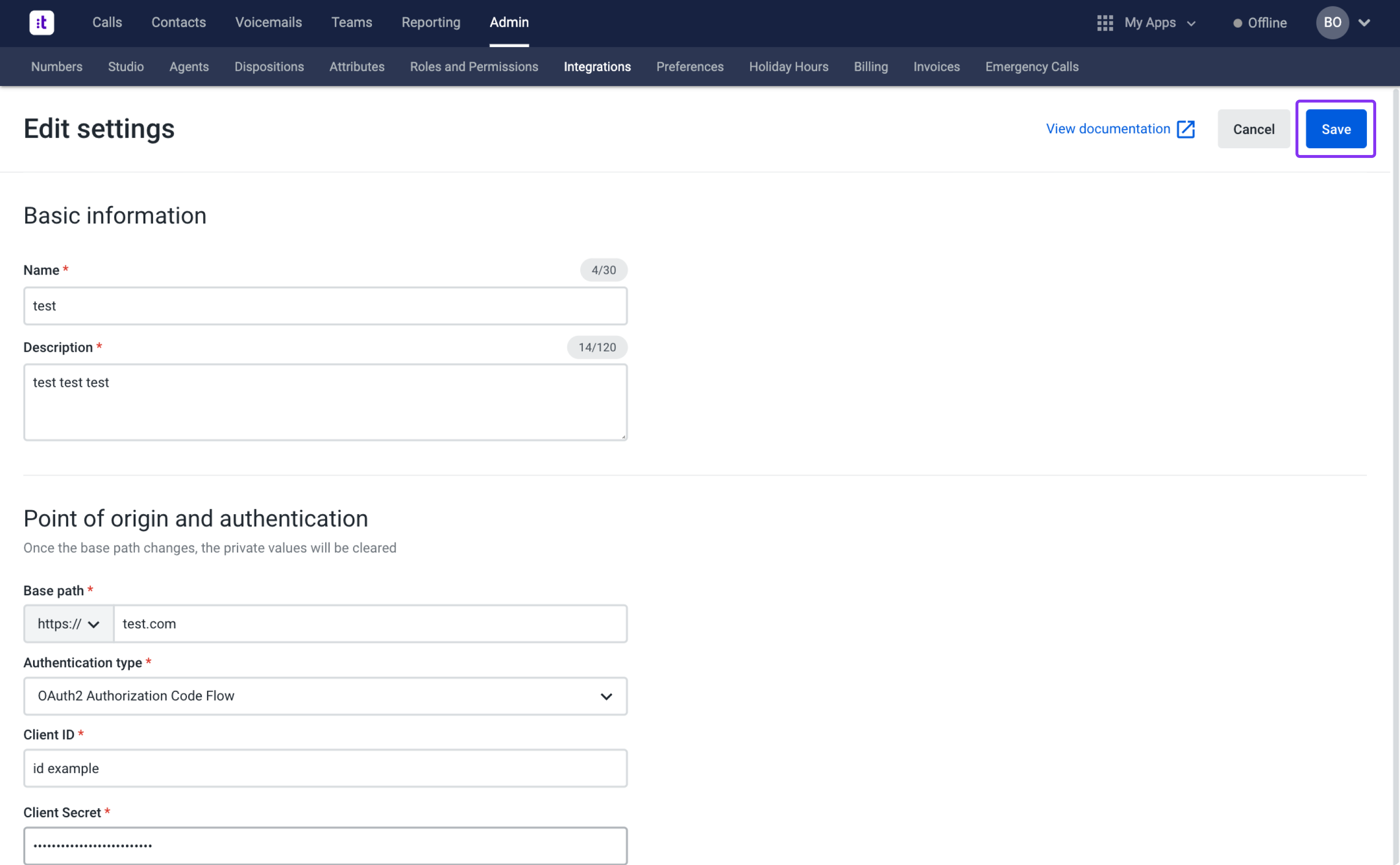Expand the Authentication type dropdown

pyautogui.click(x=325, y=696)
